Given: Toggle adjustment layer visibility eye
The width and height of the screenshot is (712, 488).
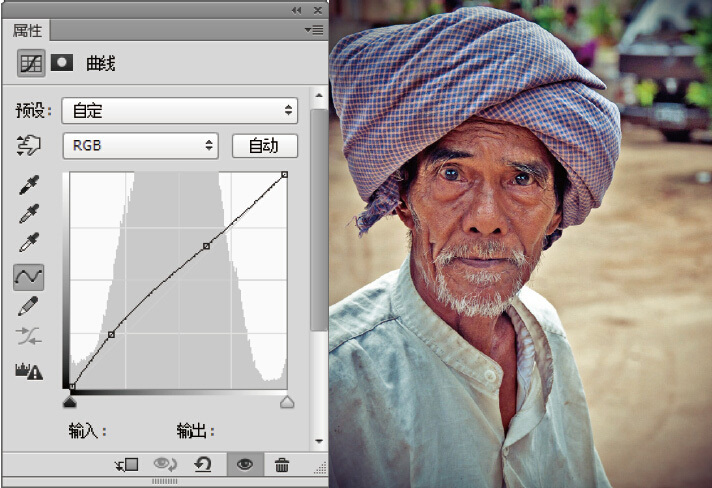Looking at the screenshot, I should 243,464.
